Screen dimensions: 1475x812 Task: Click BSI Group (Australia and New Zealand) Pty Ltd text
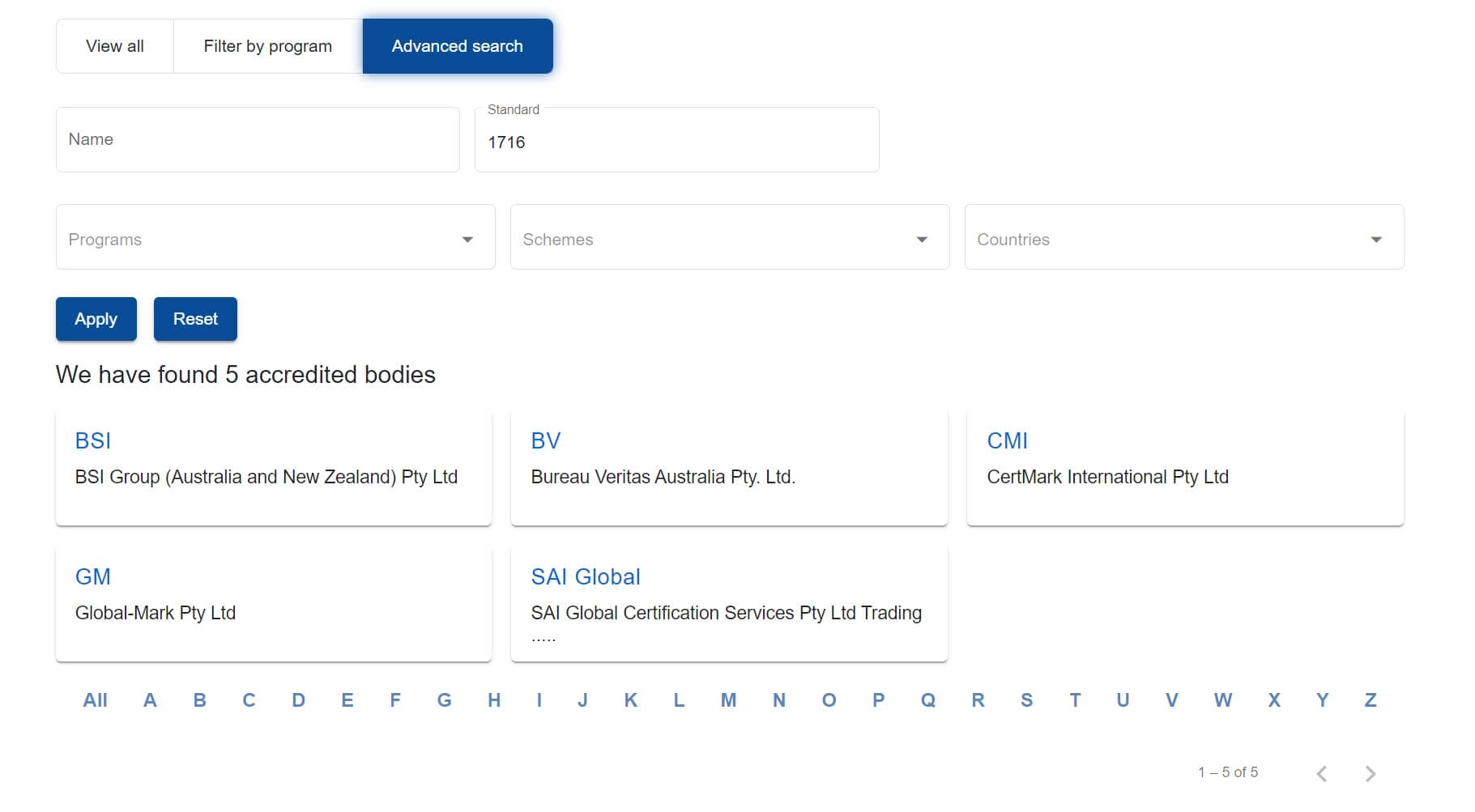[266, 477]
